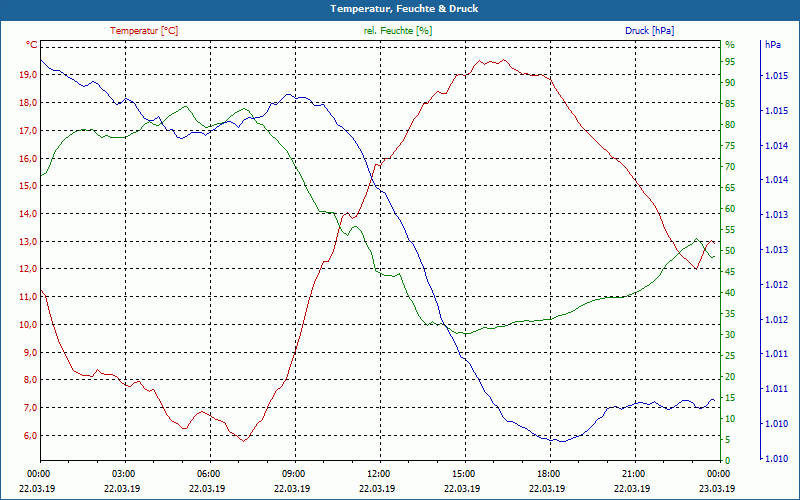Click the '60' humidity axis value
This screenshot has width=800, height=500.
pyautogui.click(x=730, y=209)
